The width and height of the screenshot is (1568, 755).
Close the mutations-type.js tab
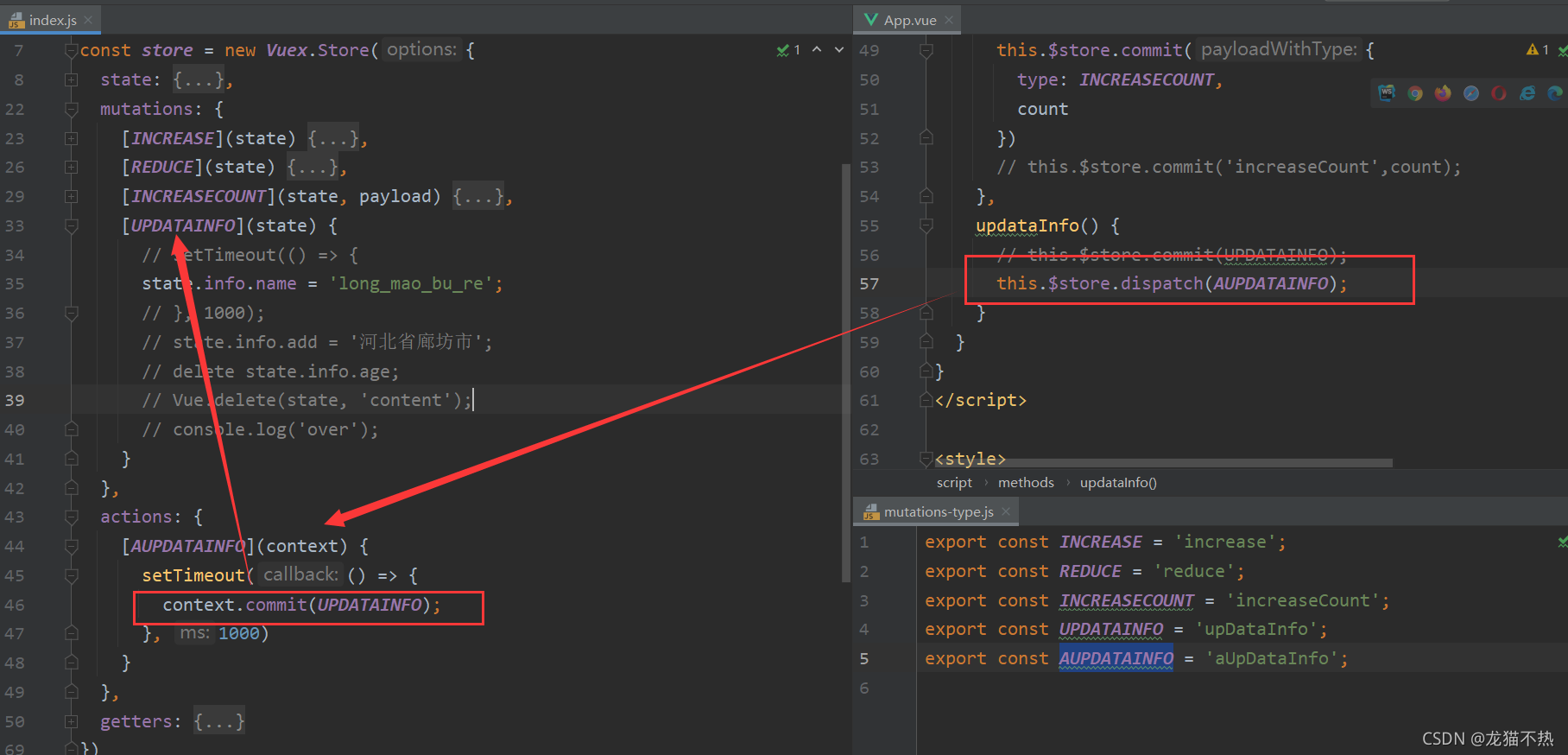(1006, 511)
